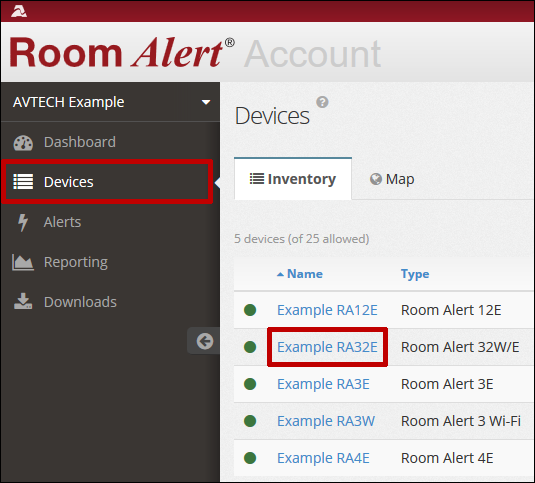This screenshot has width=535, height=483.
Task: Go to Reporting in the sidebar
Action: click(75, 262)
